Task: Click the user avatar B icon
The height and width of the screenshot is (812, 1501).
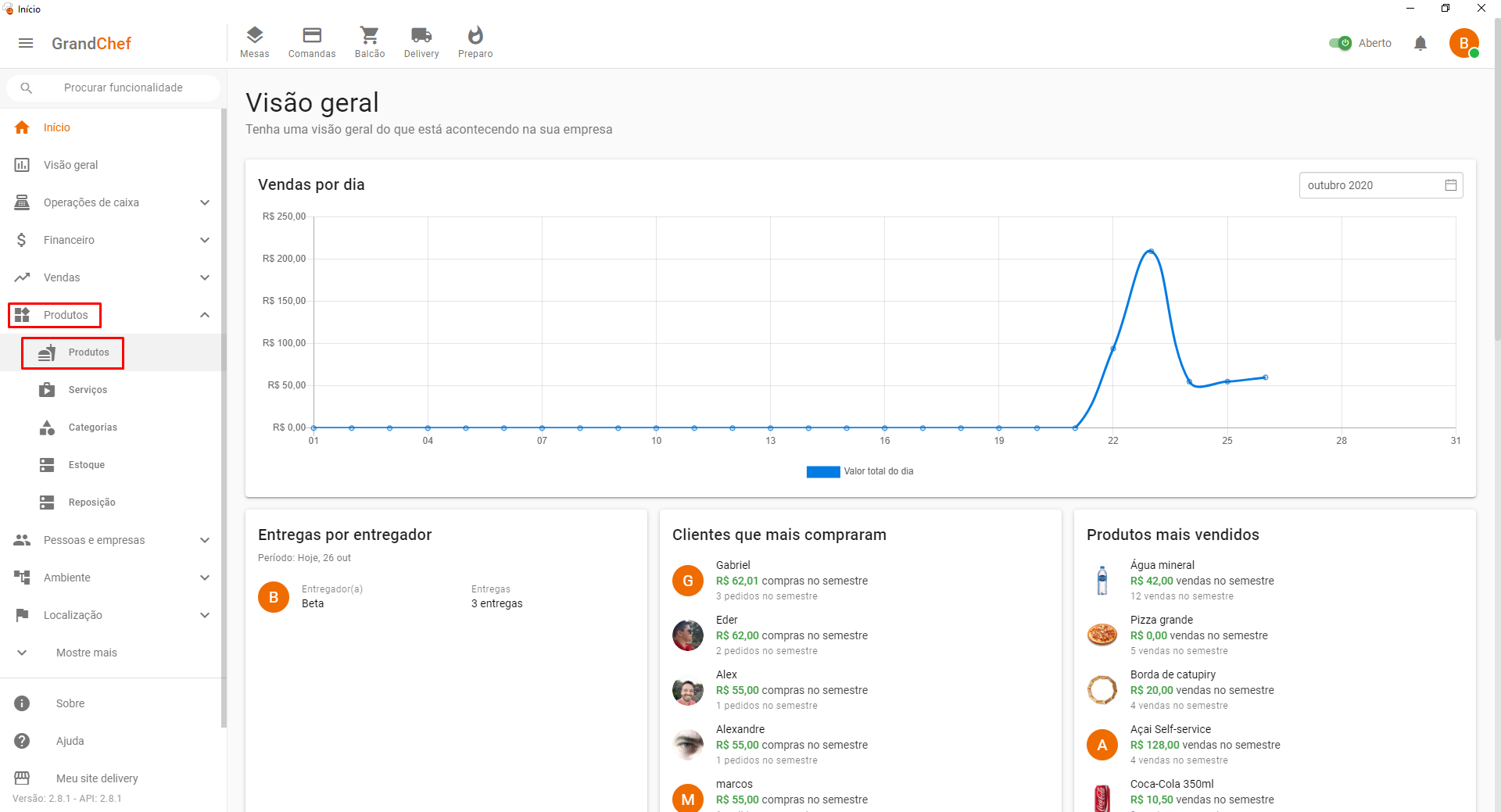Action: tap(1463, 43)
